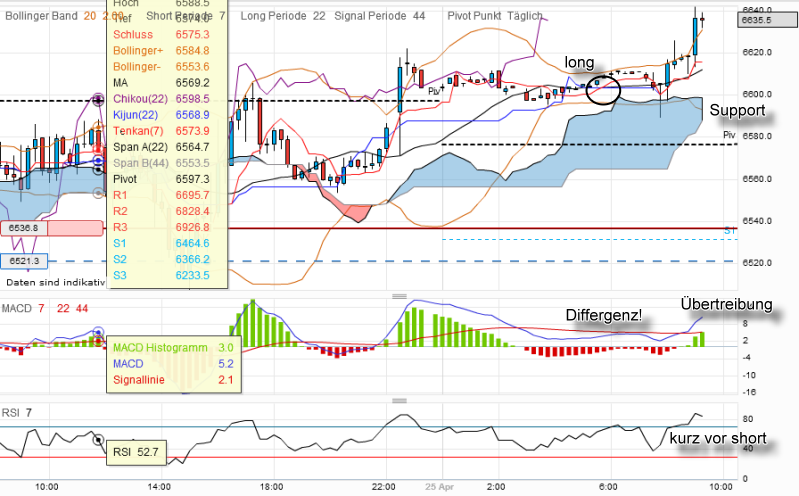799x496 pixels.
Task: Click the RSI axis value 80
Action: click(748, 419)
